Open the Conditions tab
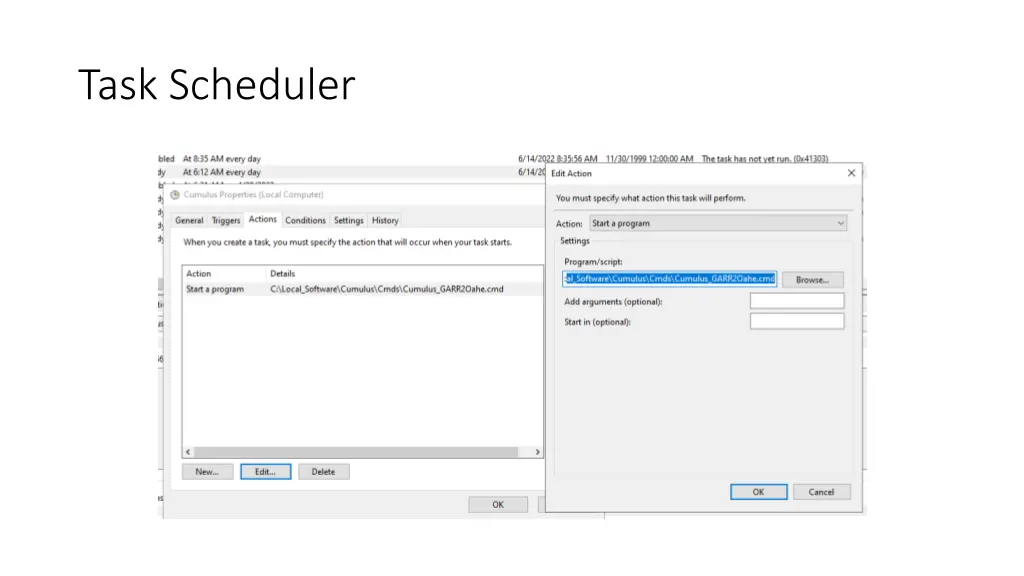 [x=305, y=221]
